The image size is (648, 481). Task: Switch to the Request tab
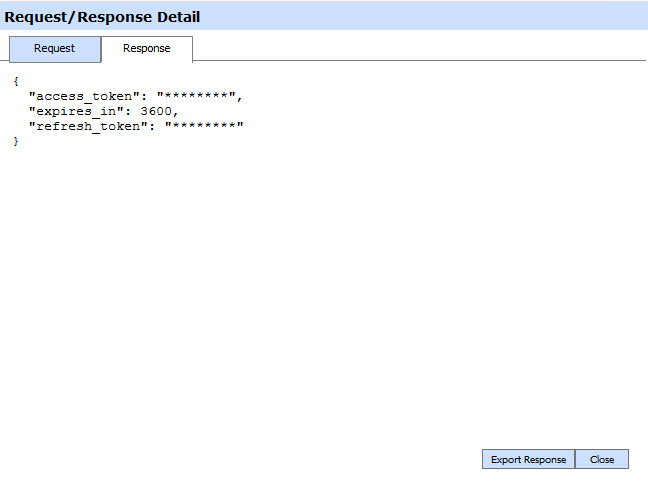click(54, 49)
